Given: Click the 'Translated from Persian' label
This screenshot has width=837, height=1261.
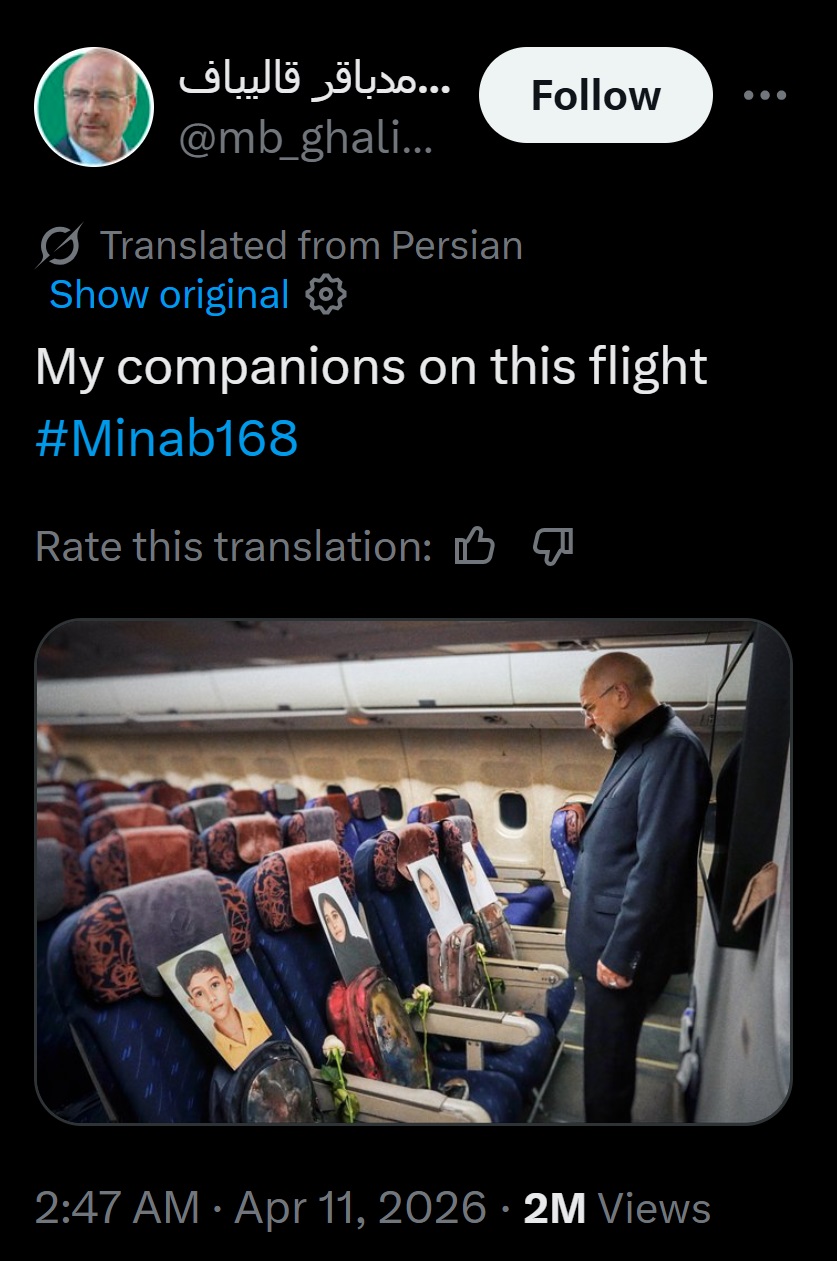Looking at the screenshot, I should click(311, 246).
